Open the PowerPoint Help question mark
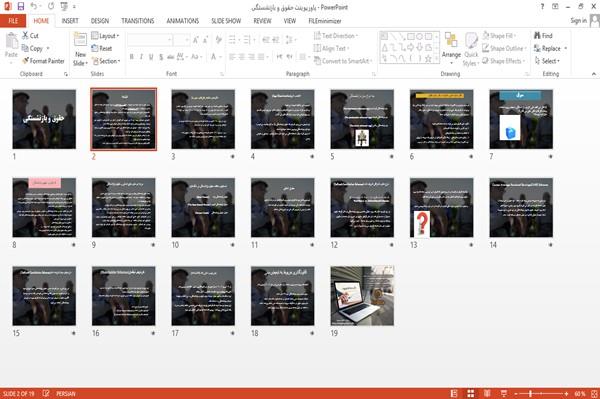The height and width of the screenshot is (399, 600). click(x=542, y=7)
